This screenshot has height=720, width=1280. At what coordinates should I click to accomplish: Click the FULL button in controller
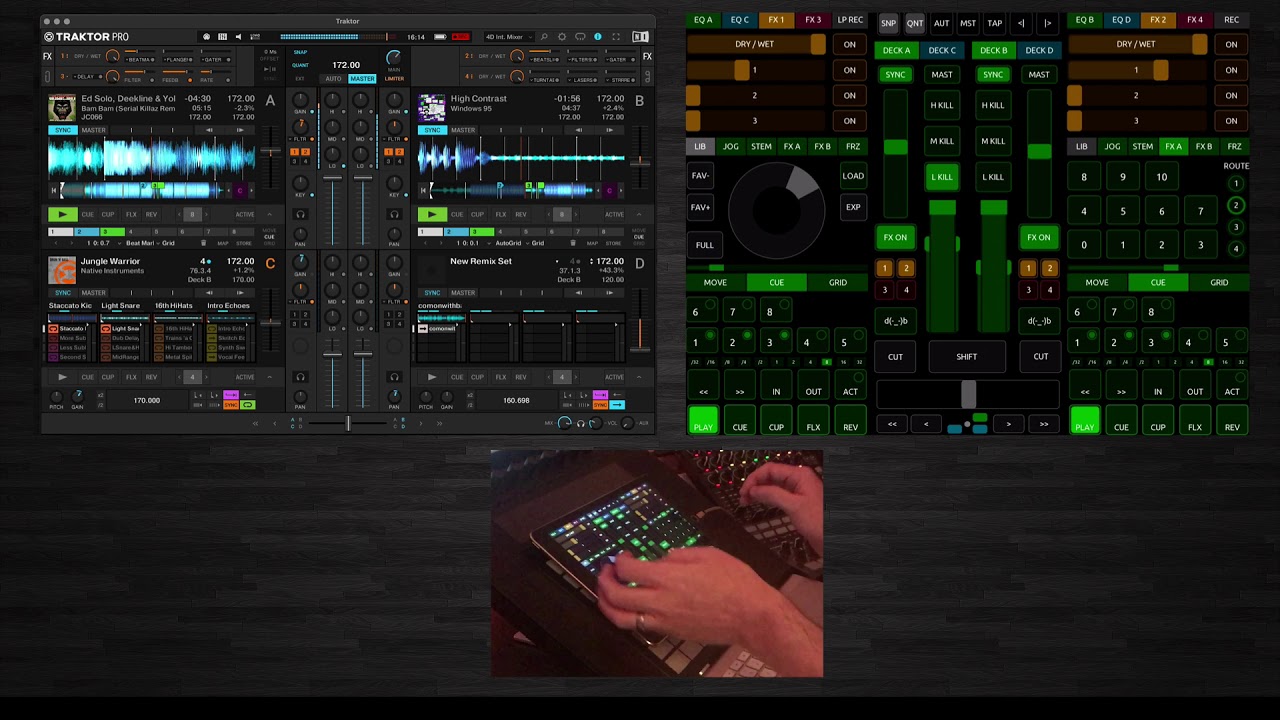point(705,245)
